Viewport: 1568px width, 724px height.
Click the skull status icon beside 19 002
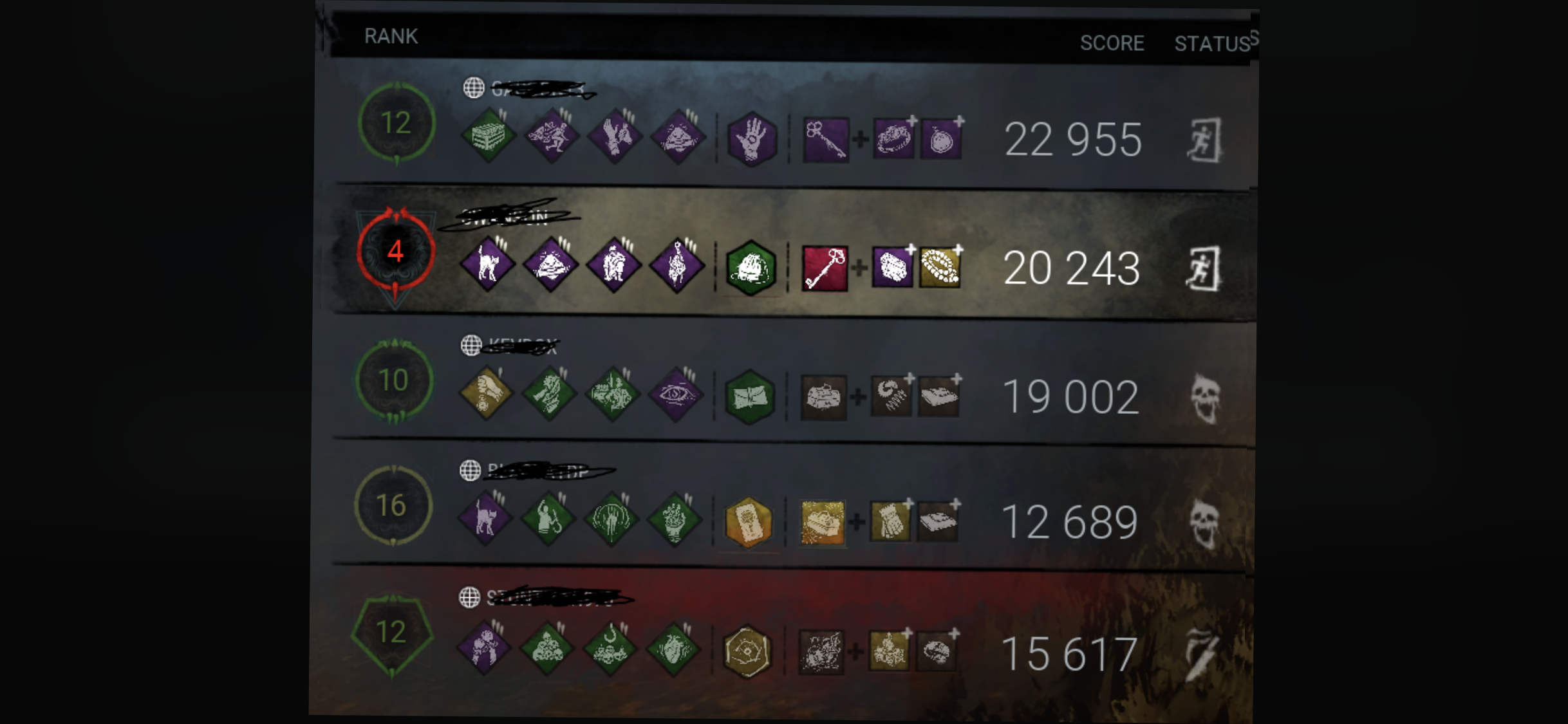pos(1205,398)
